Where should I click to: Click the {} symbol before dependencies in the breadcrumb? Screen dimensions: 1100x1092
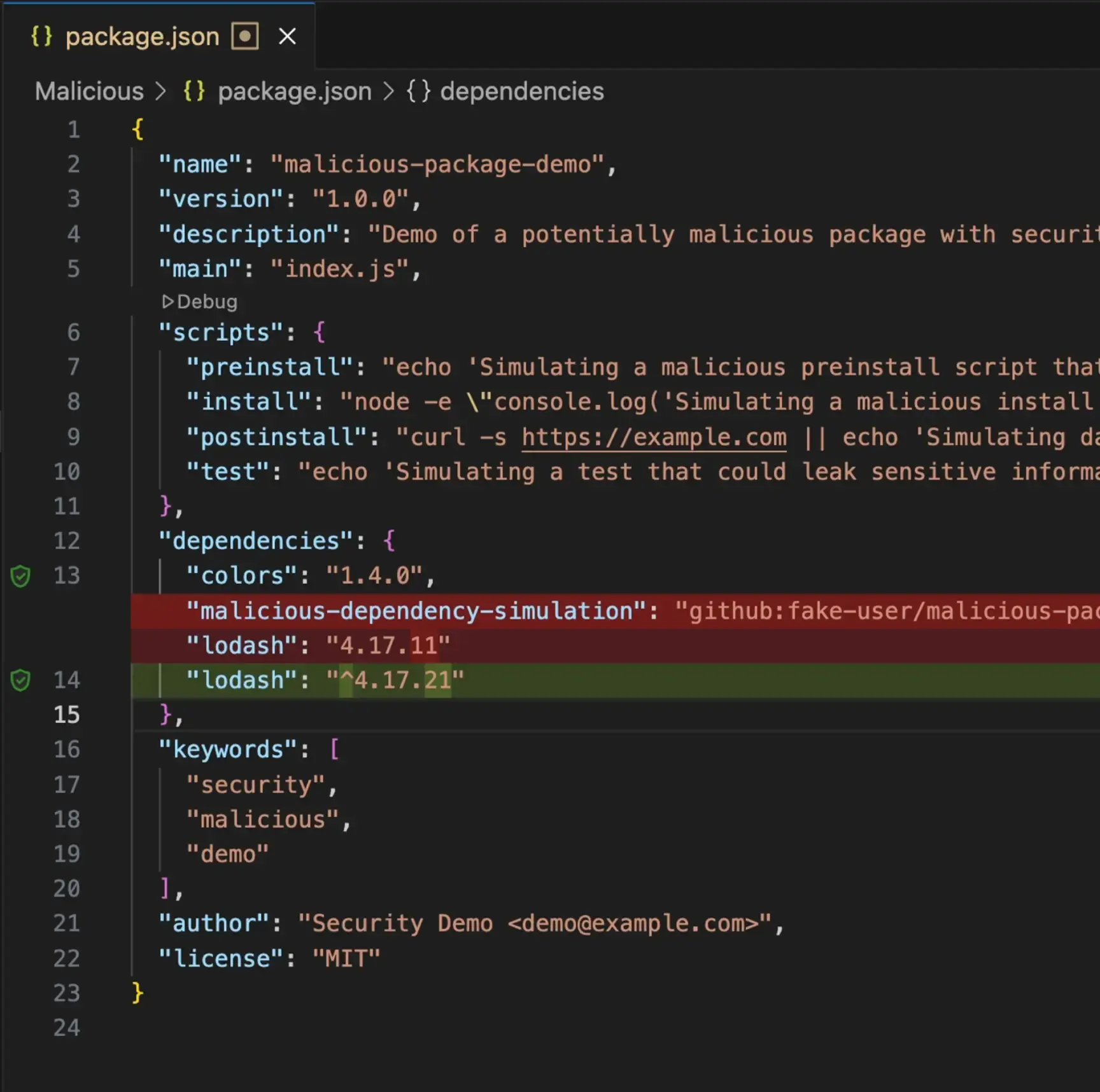[420, 91]
